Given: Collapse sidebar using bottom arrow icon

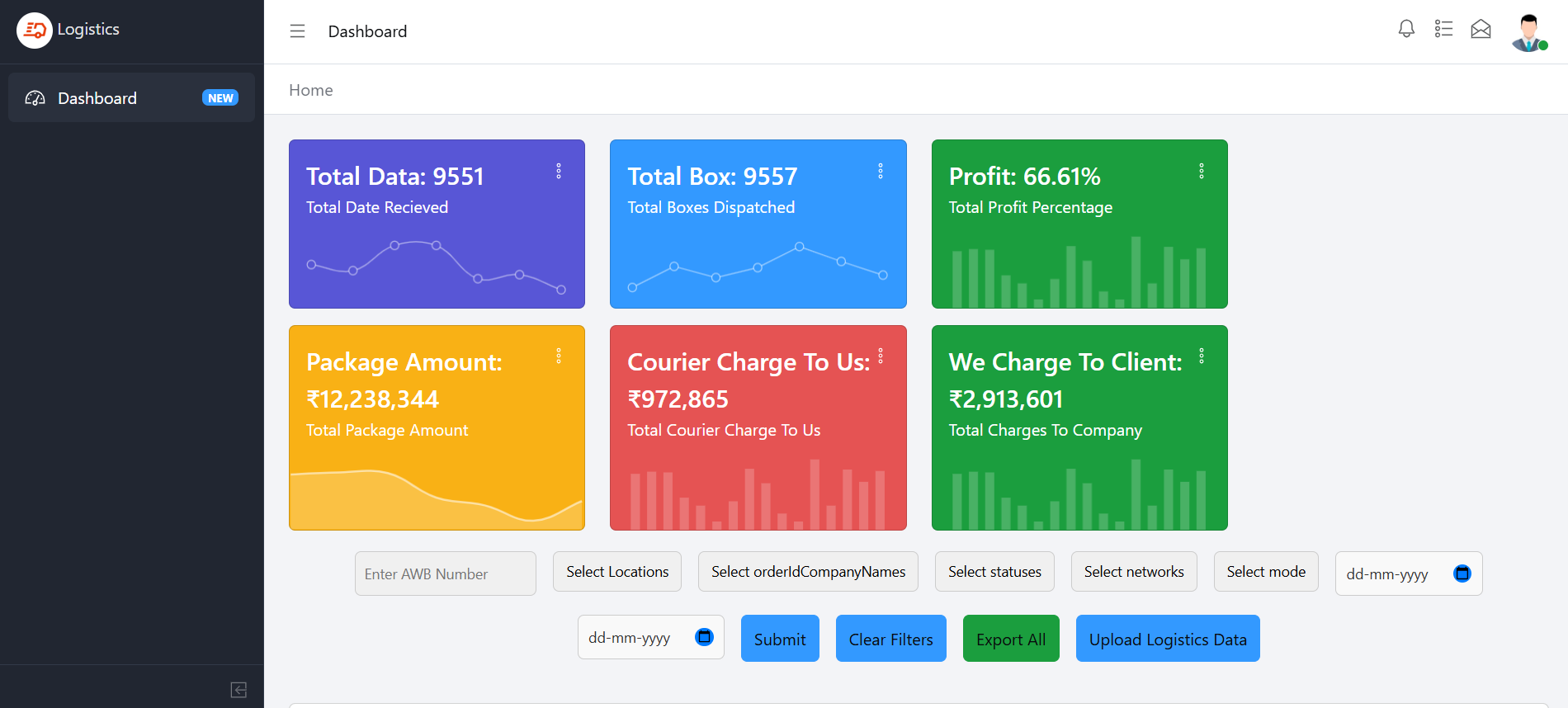Looking at the screenshot, I should pos(239,690).
